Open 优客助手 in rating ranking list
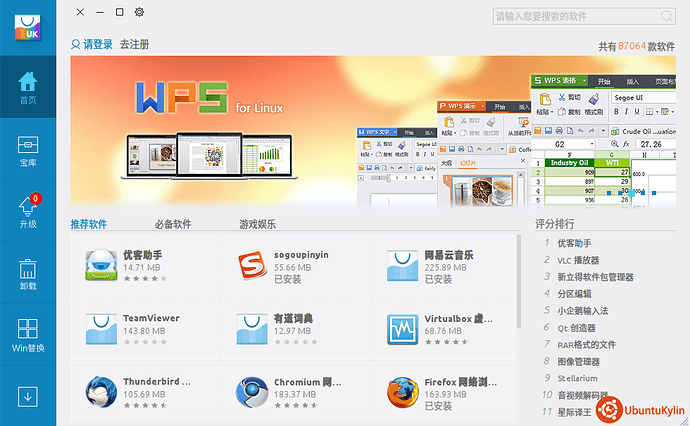690x426 pixels. (x=574, y=243)
